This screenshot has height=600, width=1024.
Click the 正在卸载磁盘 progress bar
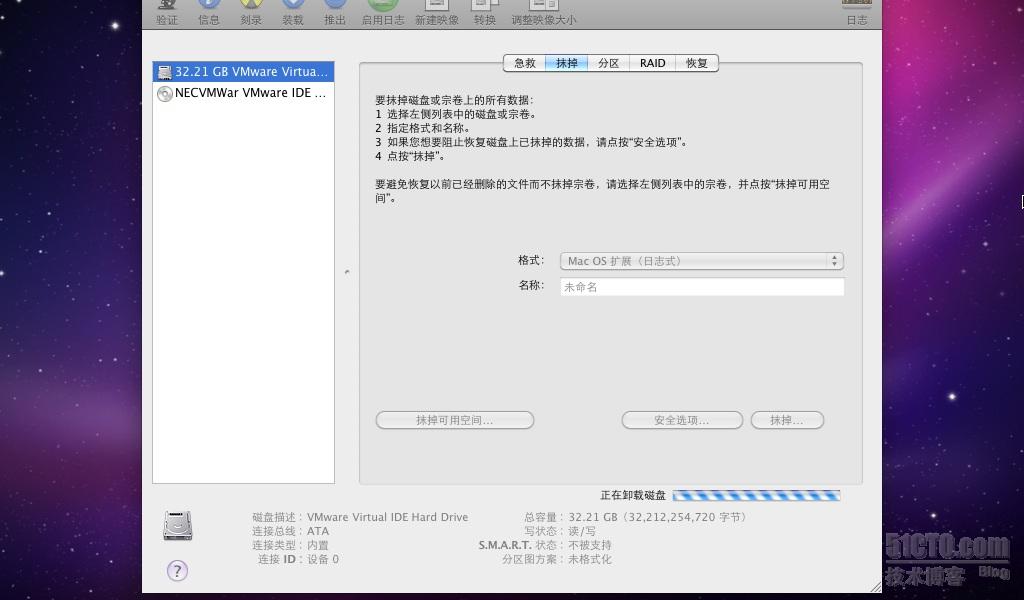pos(756,496)
